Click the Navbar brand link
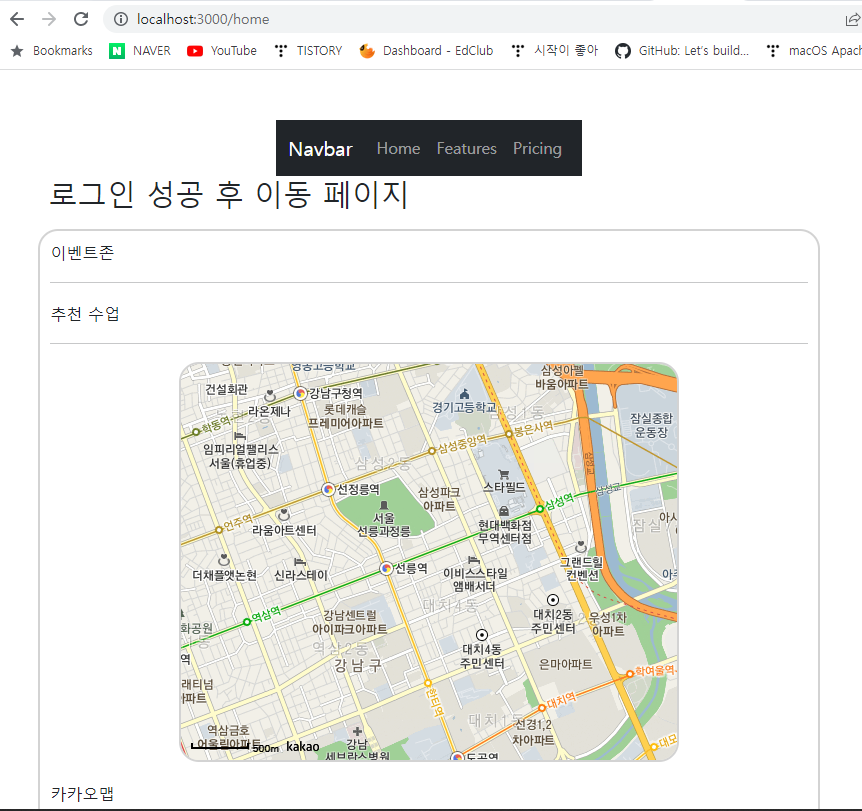862x811 pixels. point(321,149)
